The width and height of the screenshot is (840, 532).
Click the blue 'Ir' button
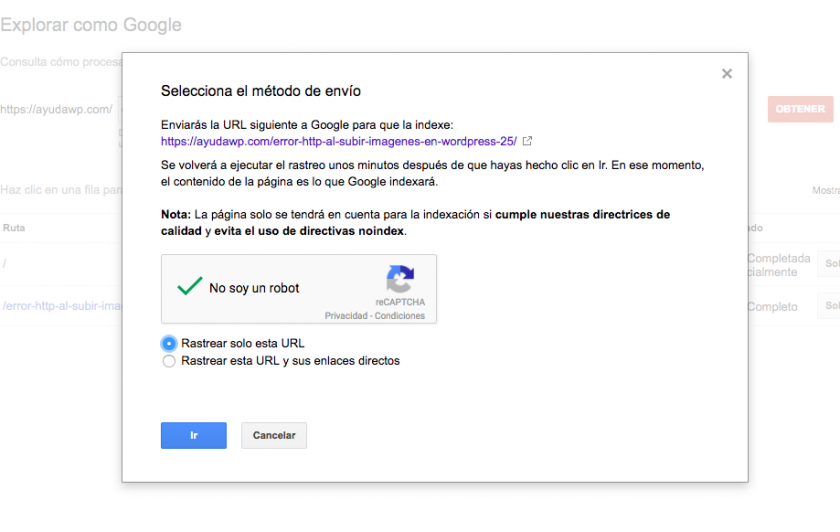pyautogui.click(x=193, y=436)
